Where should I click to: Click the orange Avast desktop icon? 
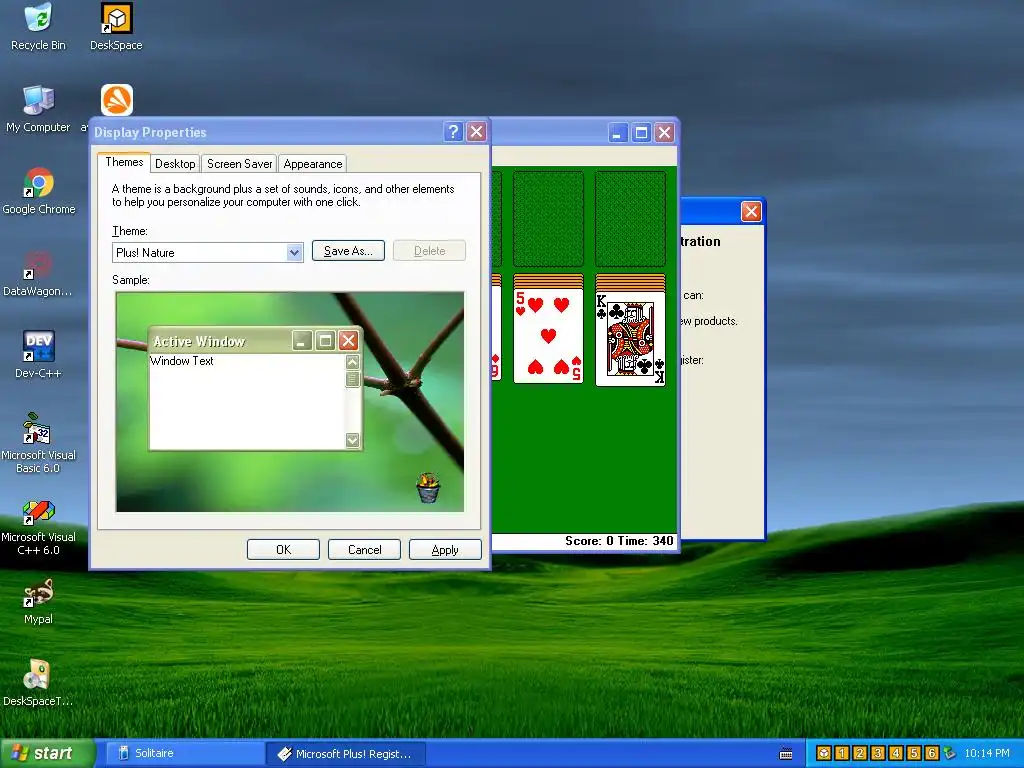117,100
